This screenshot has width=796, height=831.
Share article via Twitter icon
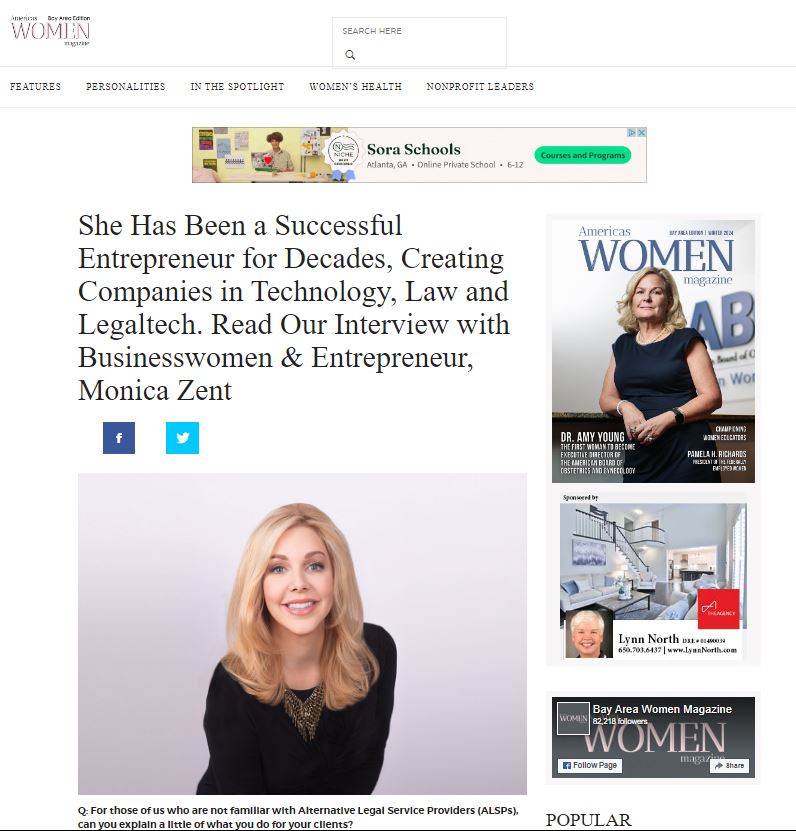click(182, 438)
